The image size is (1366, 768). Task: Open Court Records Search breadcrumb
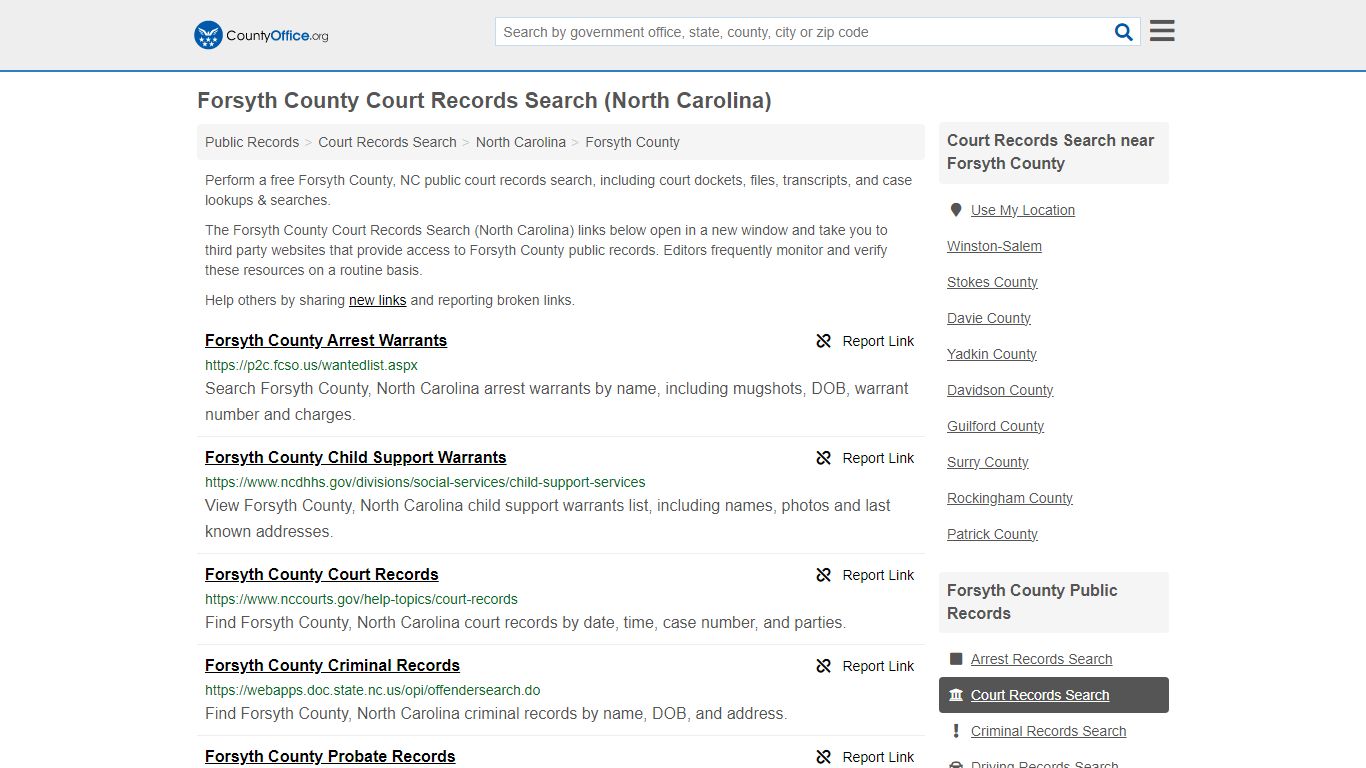[387, 142]
